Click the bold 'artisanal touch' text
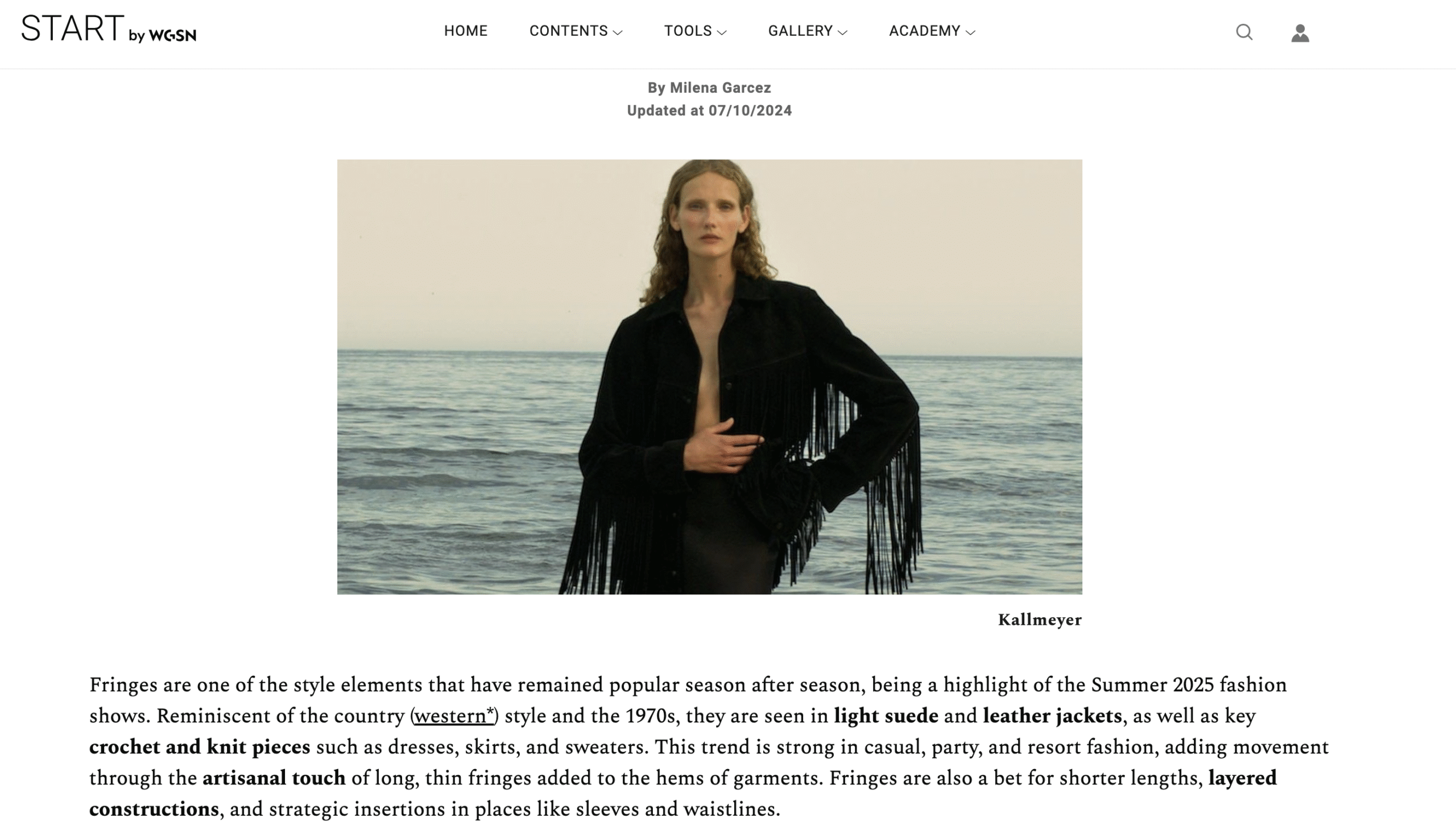The height and width of the screenshot is (839, 1456). pyautogui.click(x=274, y=778)
